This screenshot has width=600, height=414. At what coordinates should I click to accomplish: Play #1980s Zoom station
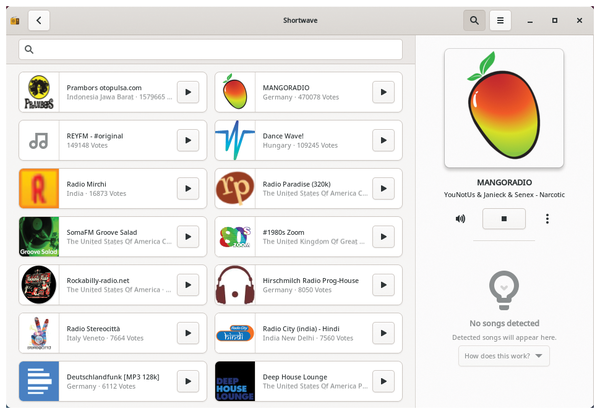(x=383, y=236)
